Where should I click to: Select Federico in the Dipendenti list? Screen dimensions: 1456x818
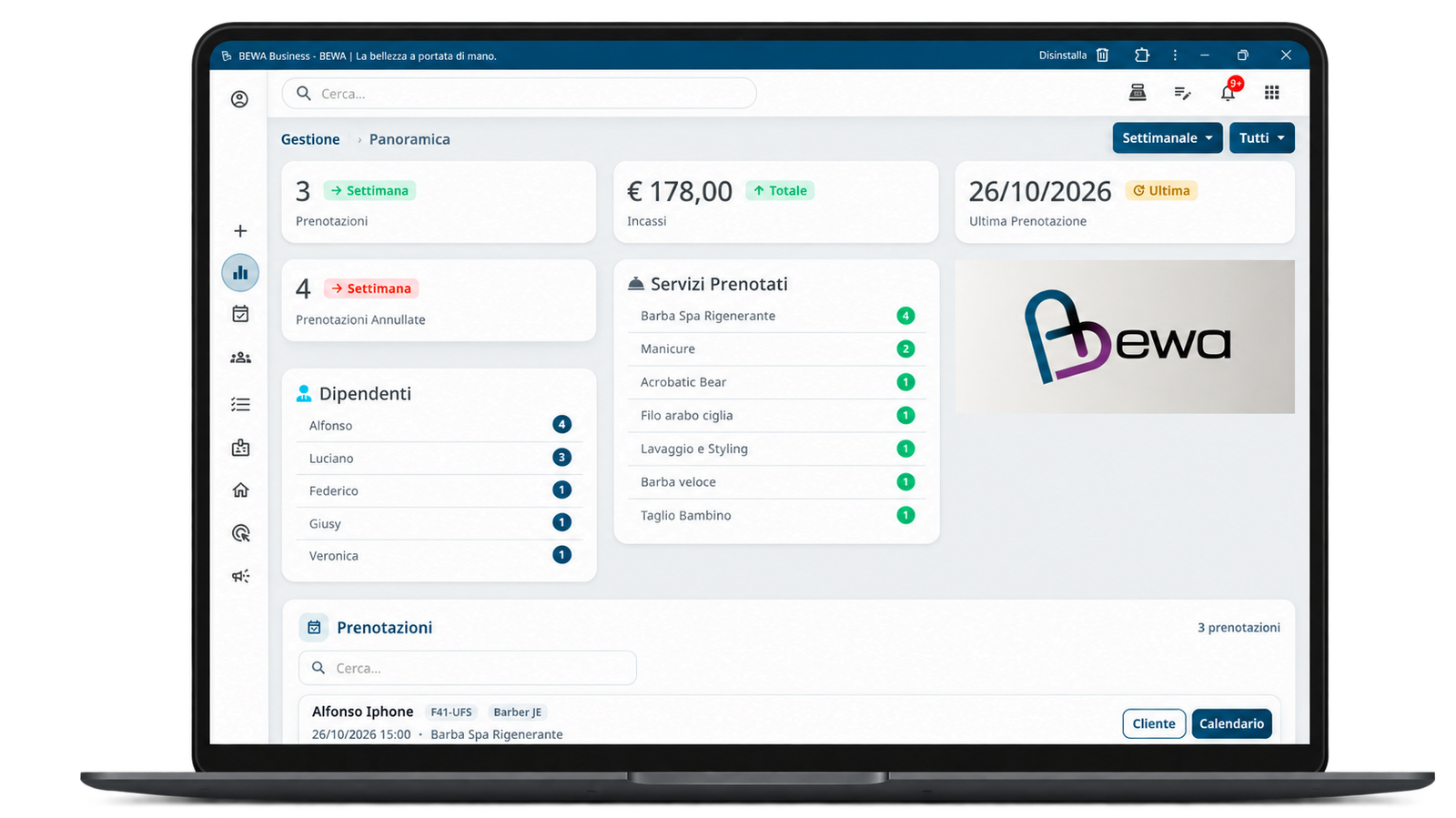[440, 490]
